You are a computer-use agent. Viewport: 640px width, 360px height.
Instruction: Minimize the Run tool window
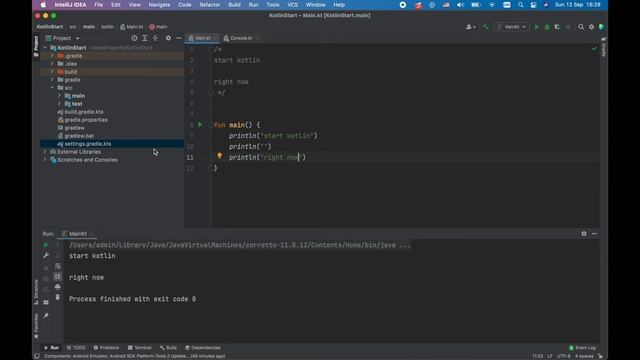[x=594, y=233]
